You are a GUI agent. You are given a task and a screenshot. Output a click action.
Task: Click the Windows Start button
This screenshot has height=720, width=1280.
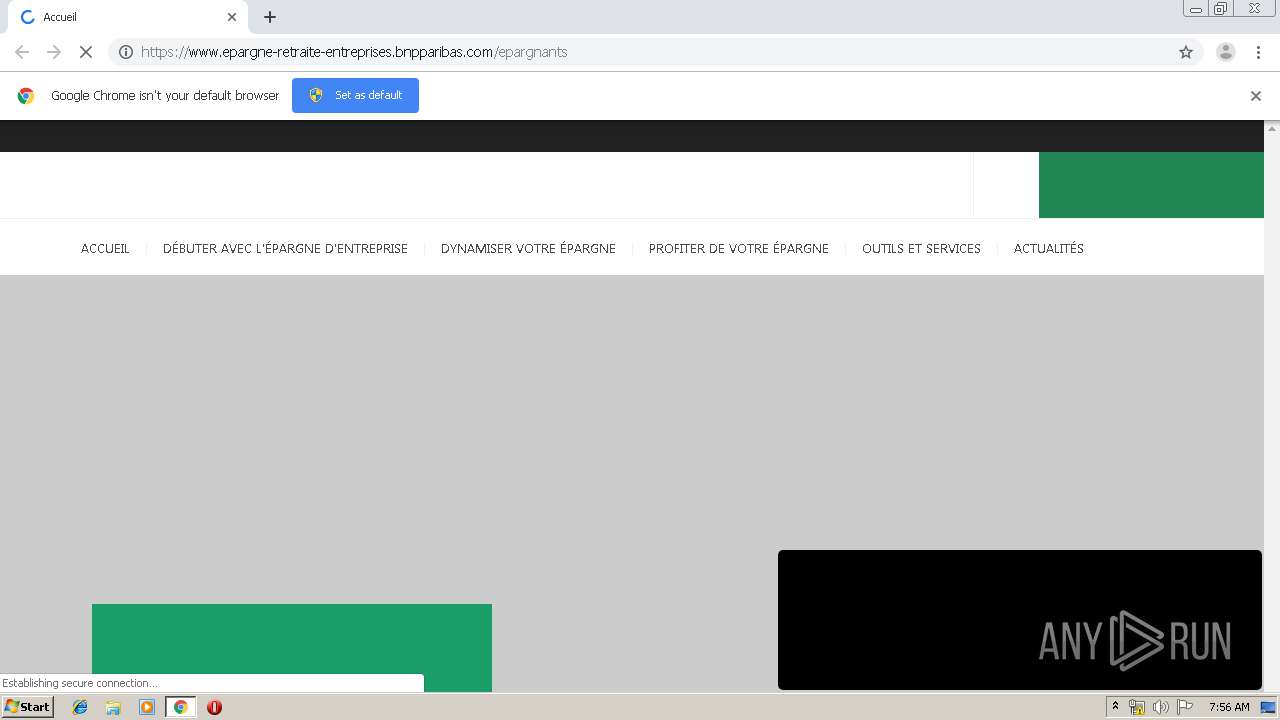point(27,706)
